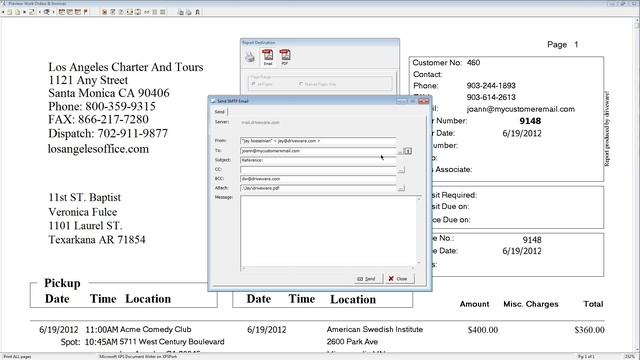The image size is (640, 360).
Task: Click into the empty CC field
Action: 318,169
